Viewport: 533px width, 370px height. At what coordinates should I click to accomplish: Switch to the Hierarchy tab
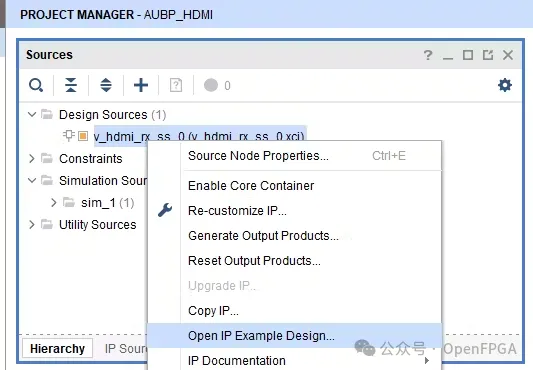click(57, 349)
